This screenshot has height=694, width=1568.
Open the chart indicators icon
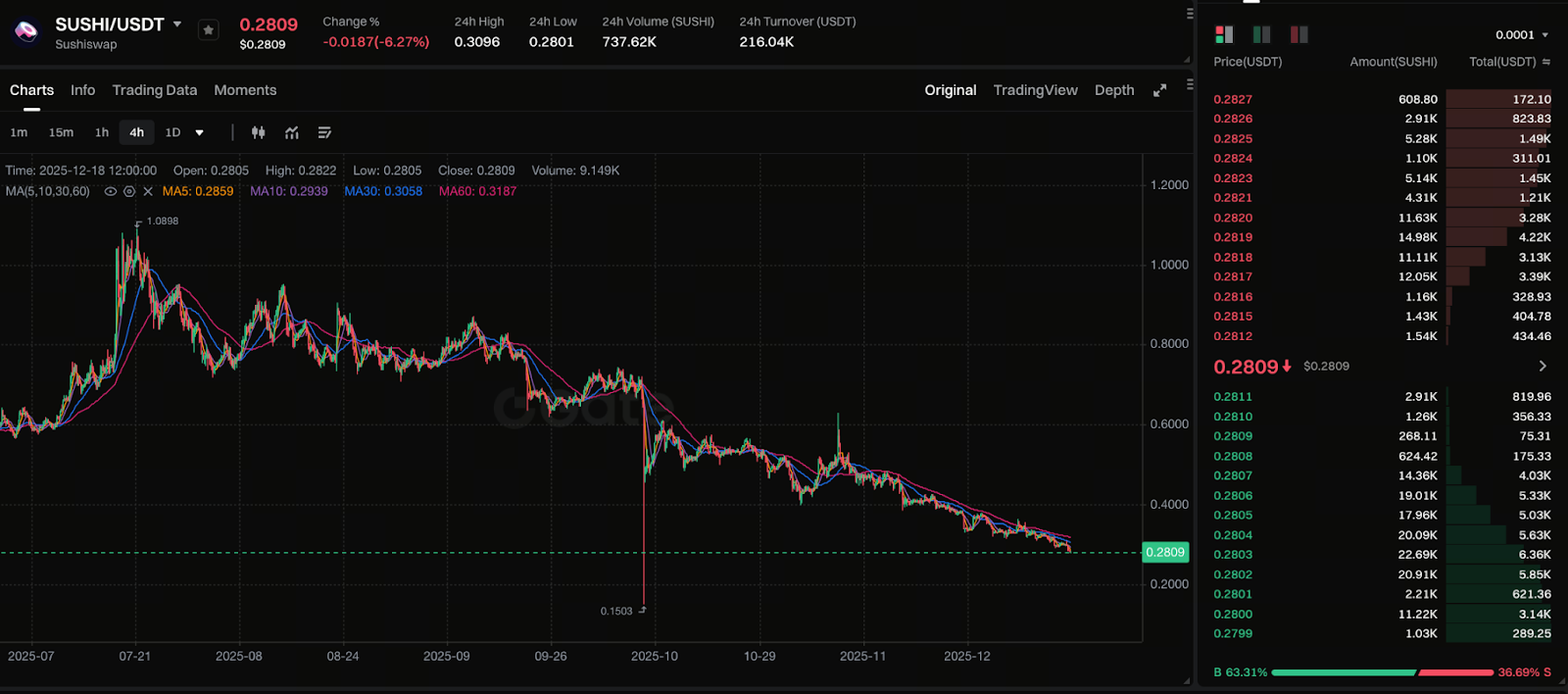pyautogui.click(x=292, y=132)
